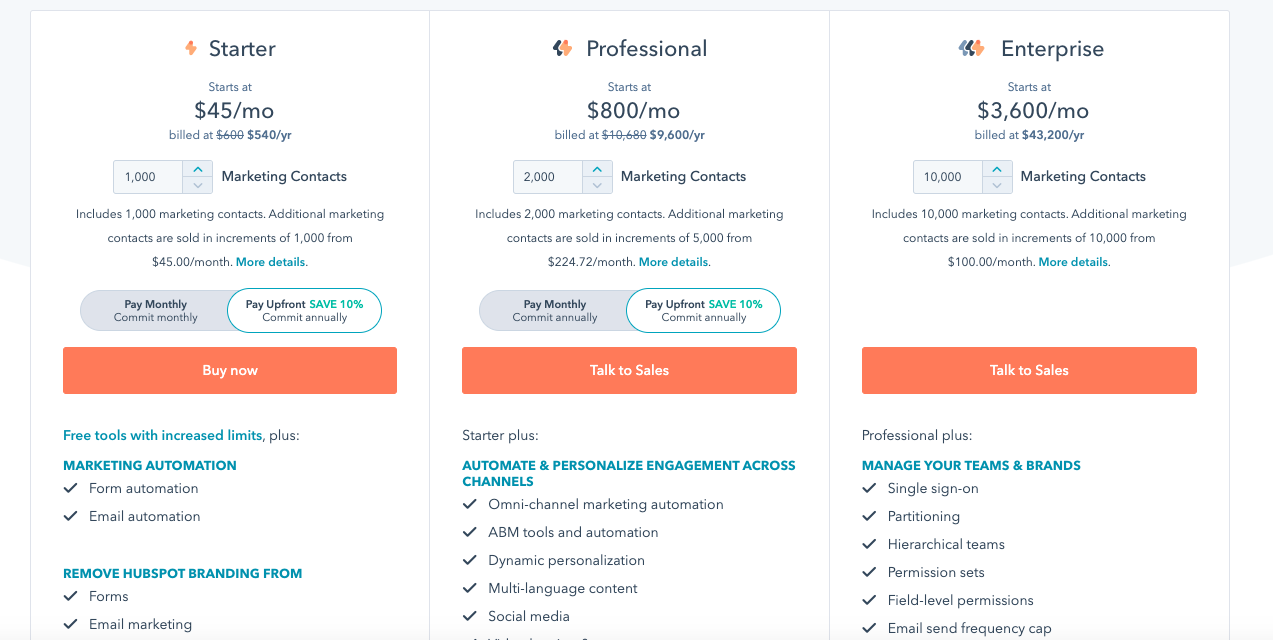Open More details link under Enterprise
The image size is (1273, 640).
click(x=1073, y=262)
